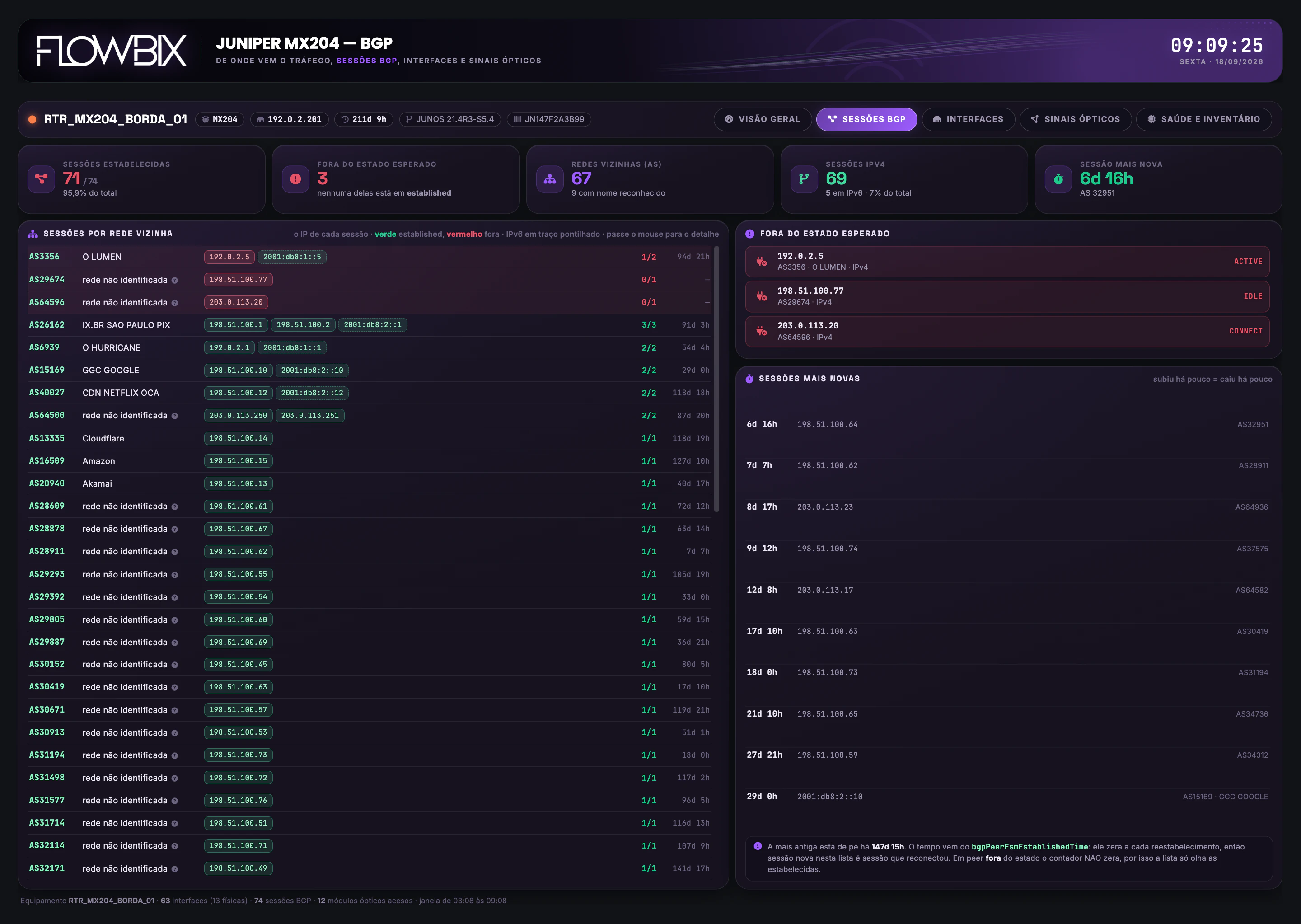The width and height of the screenshot is (1301, 924).
Task: Open the Sinais Ópticos tab
Action: [1075, 119]
